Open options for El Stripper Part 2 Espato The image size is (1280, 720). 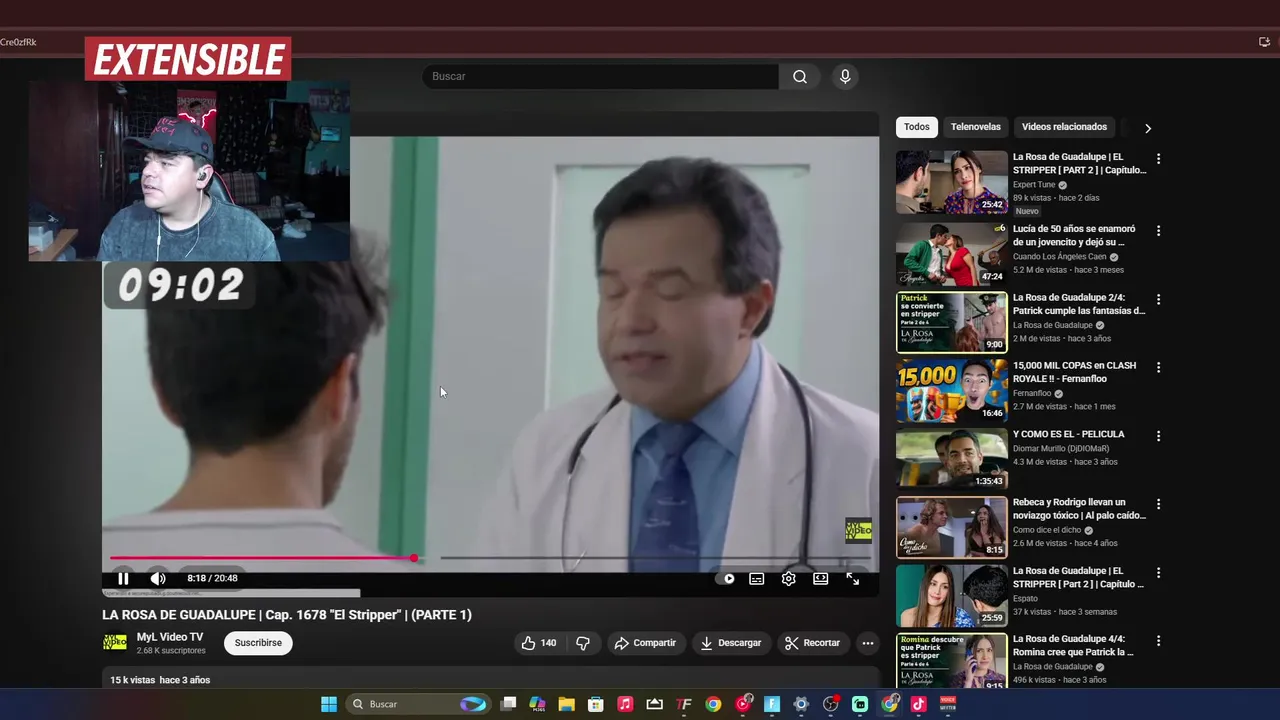tap(1159, 573)
